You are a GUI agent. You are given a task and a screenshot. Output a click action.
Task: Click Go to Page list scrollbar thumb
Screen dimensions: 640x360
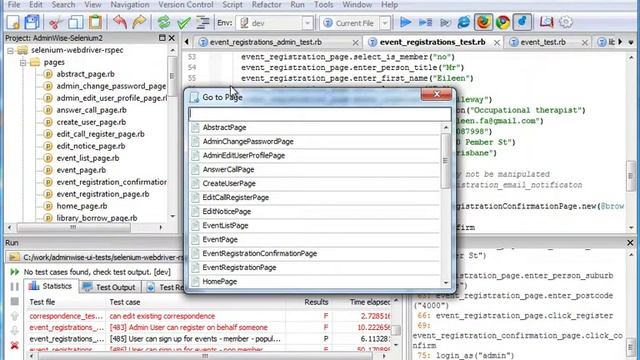pyautogui.click(x=445, y=161)
